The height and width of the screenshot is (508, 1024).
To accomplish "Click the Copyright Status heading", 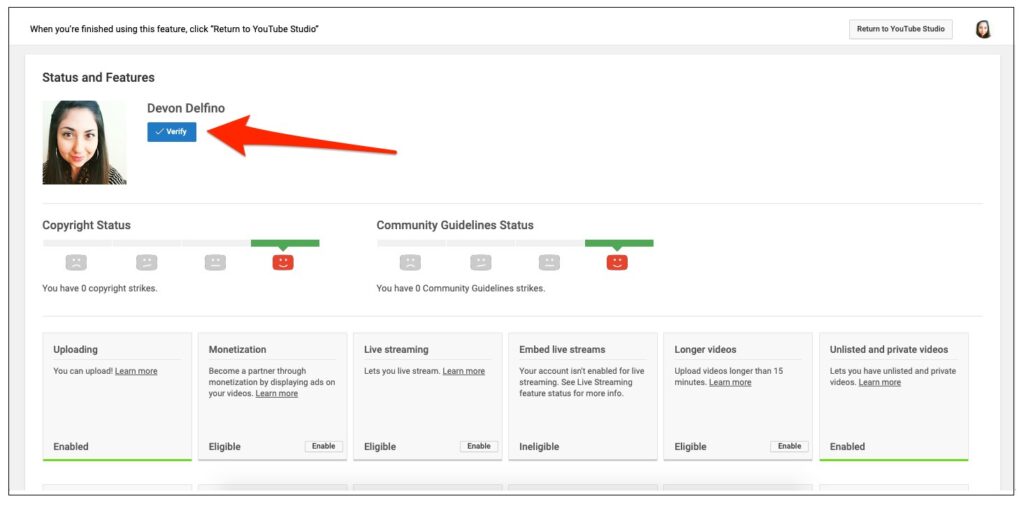I will [87, 225].
